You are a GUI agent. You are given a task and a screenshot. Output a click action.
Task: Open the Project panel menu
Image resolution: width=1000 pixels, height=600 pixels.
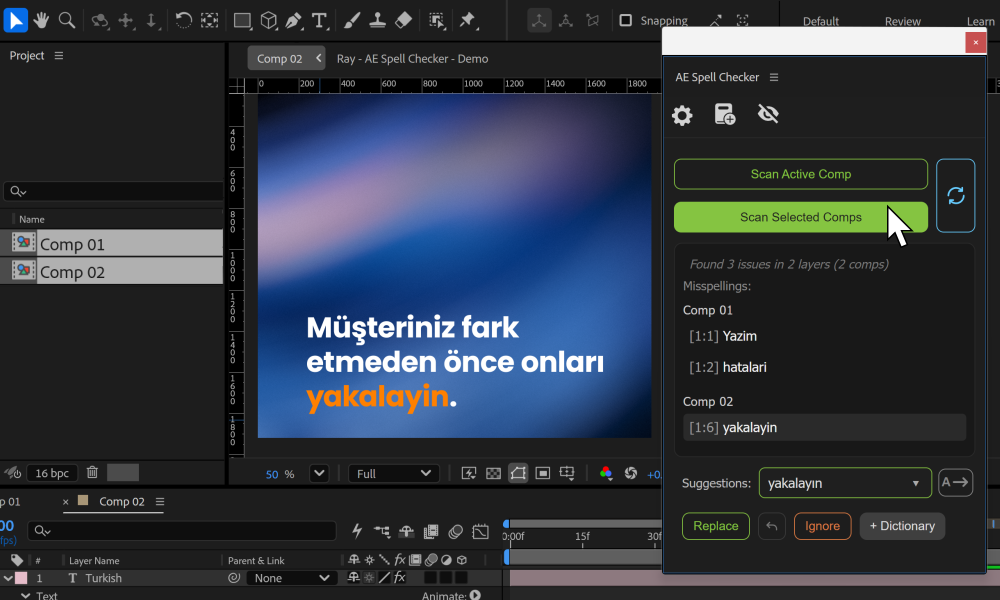click(x=59, y=55)
